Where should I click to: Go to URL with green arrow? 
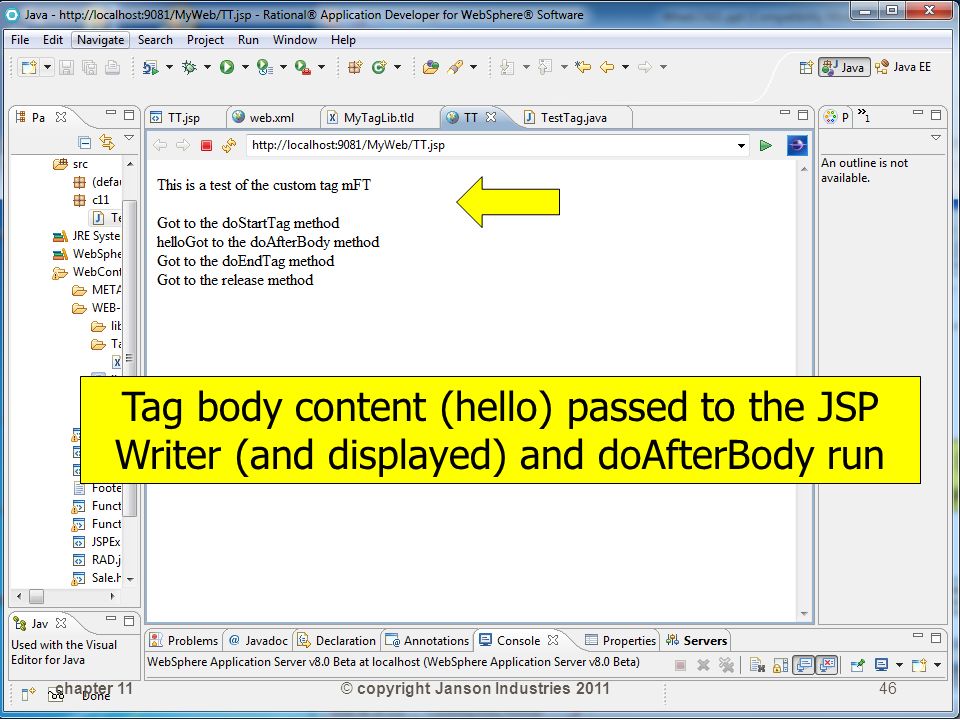tap(765, 145)
